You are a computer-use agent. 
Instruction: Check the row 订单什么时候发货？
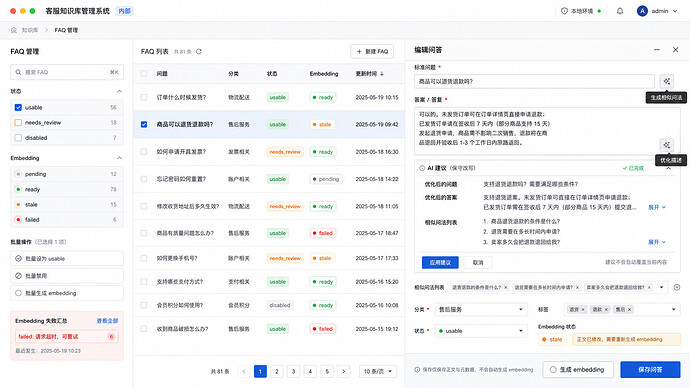coord(144,97)
